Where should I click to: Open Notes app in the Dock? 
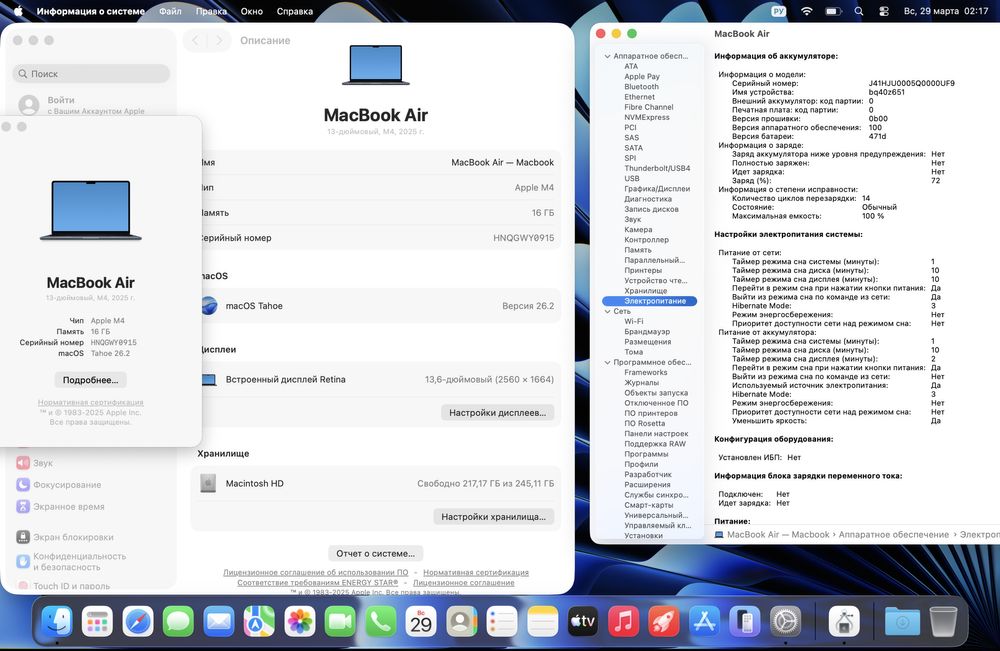pos(543,621)
